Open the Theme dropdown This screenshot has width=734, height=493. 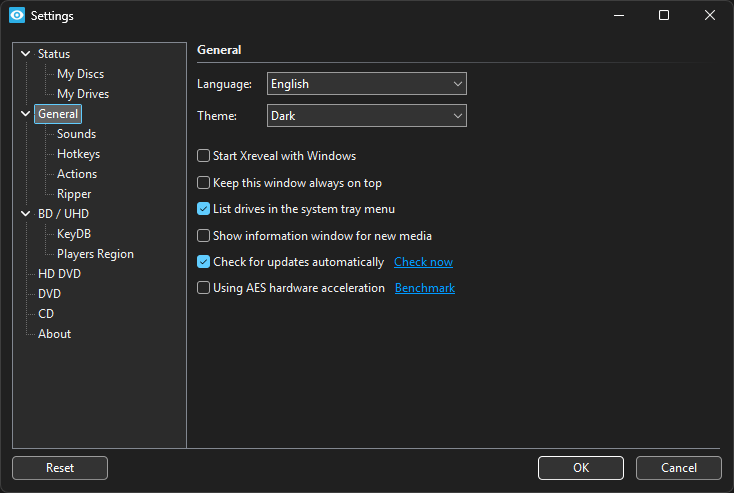click(x=366, y=116)
